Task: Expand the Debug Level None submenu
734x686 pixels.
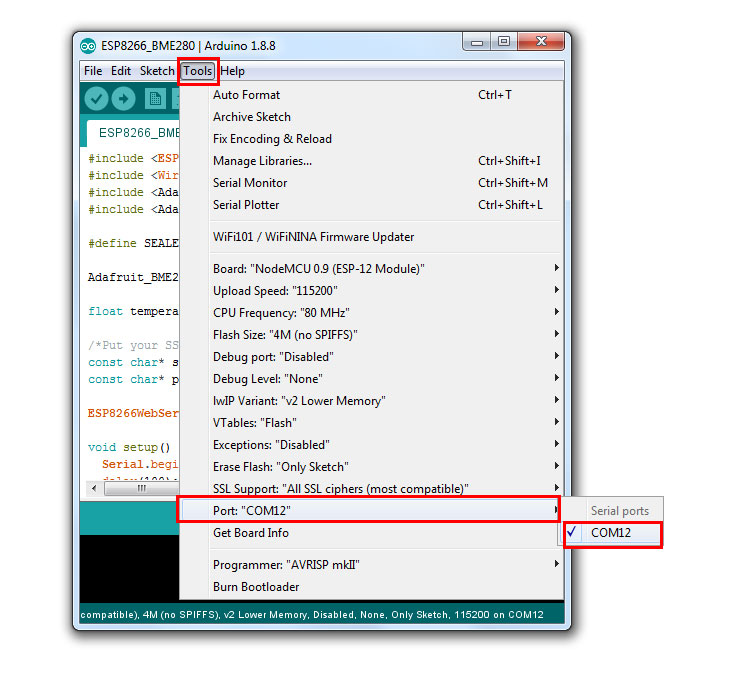Action: 371,378
